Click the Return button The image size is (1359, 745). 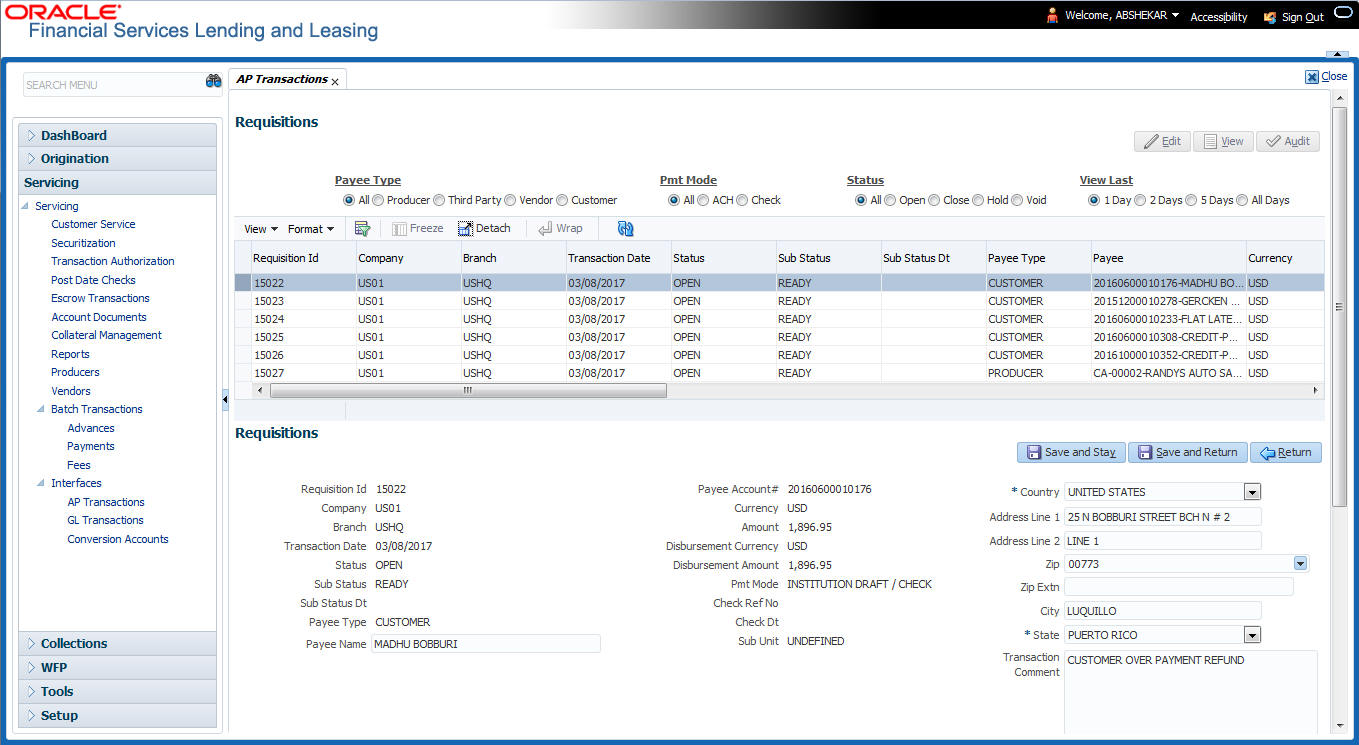(x=1286, y=453)
